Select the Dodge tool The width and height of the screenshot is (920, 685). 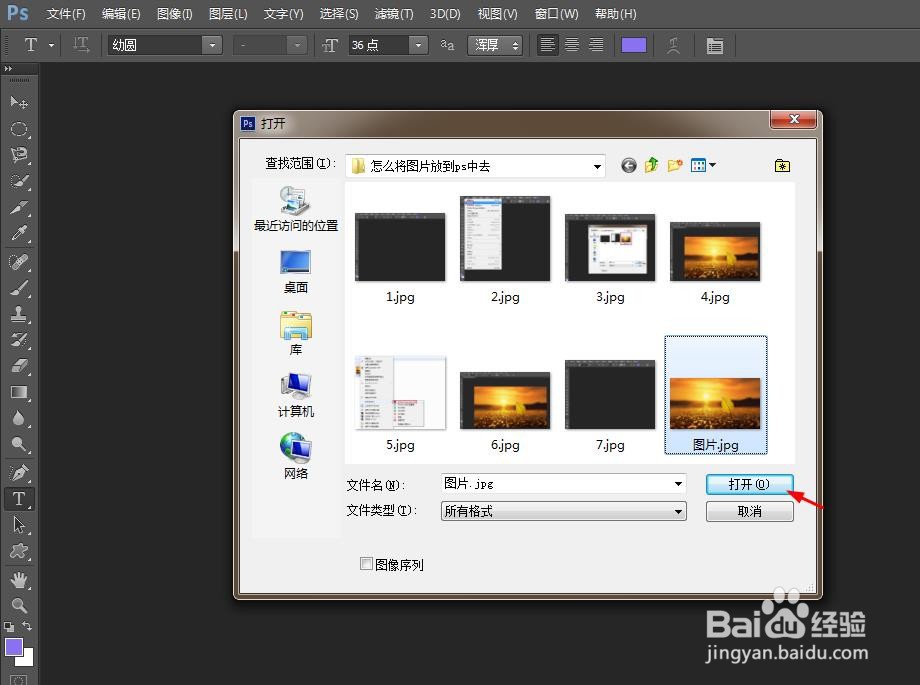coord(19,444)
